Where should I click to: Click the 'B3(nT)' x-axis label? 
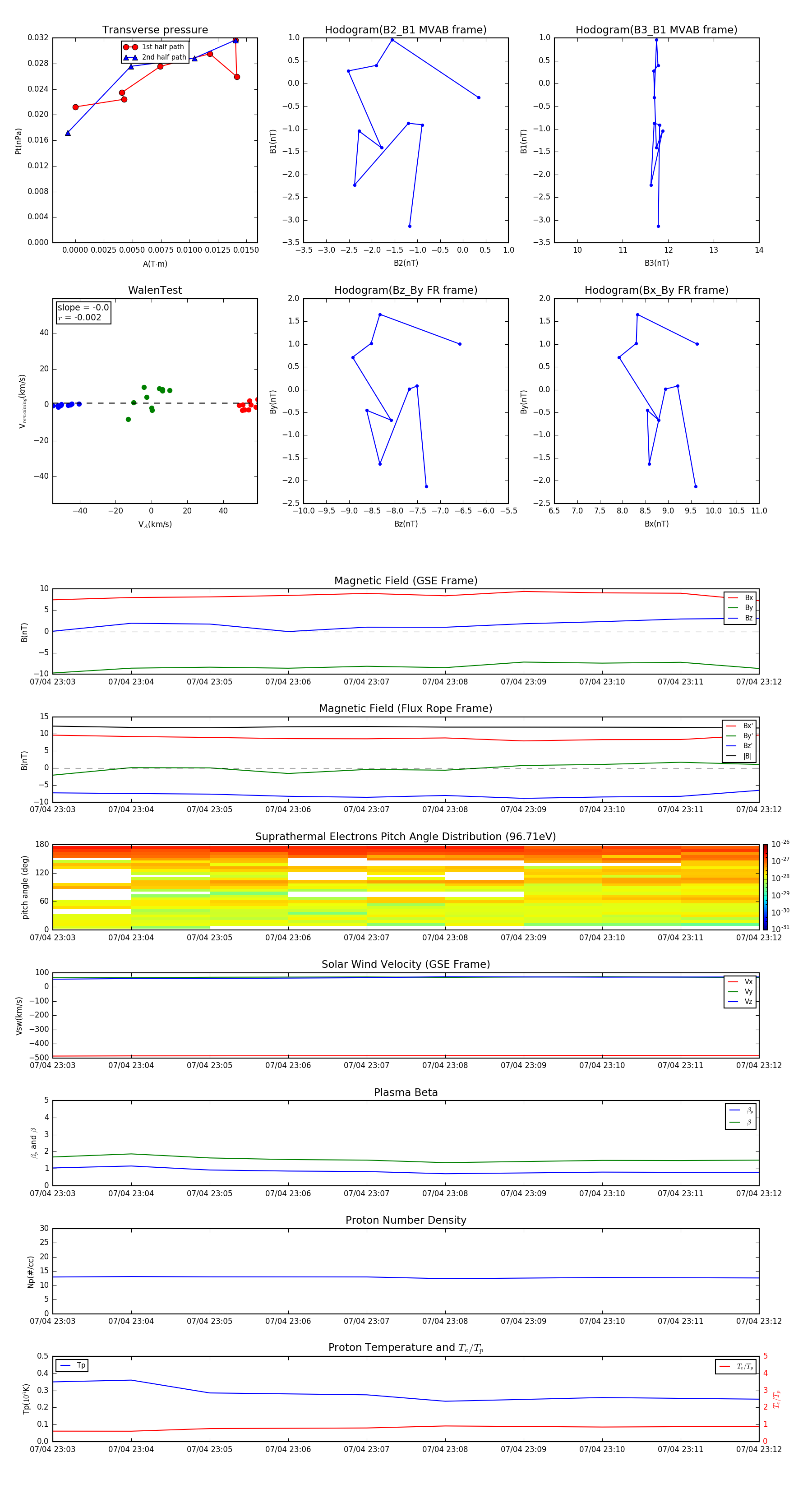[656, 264]
